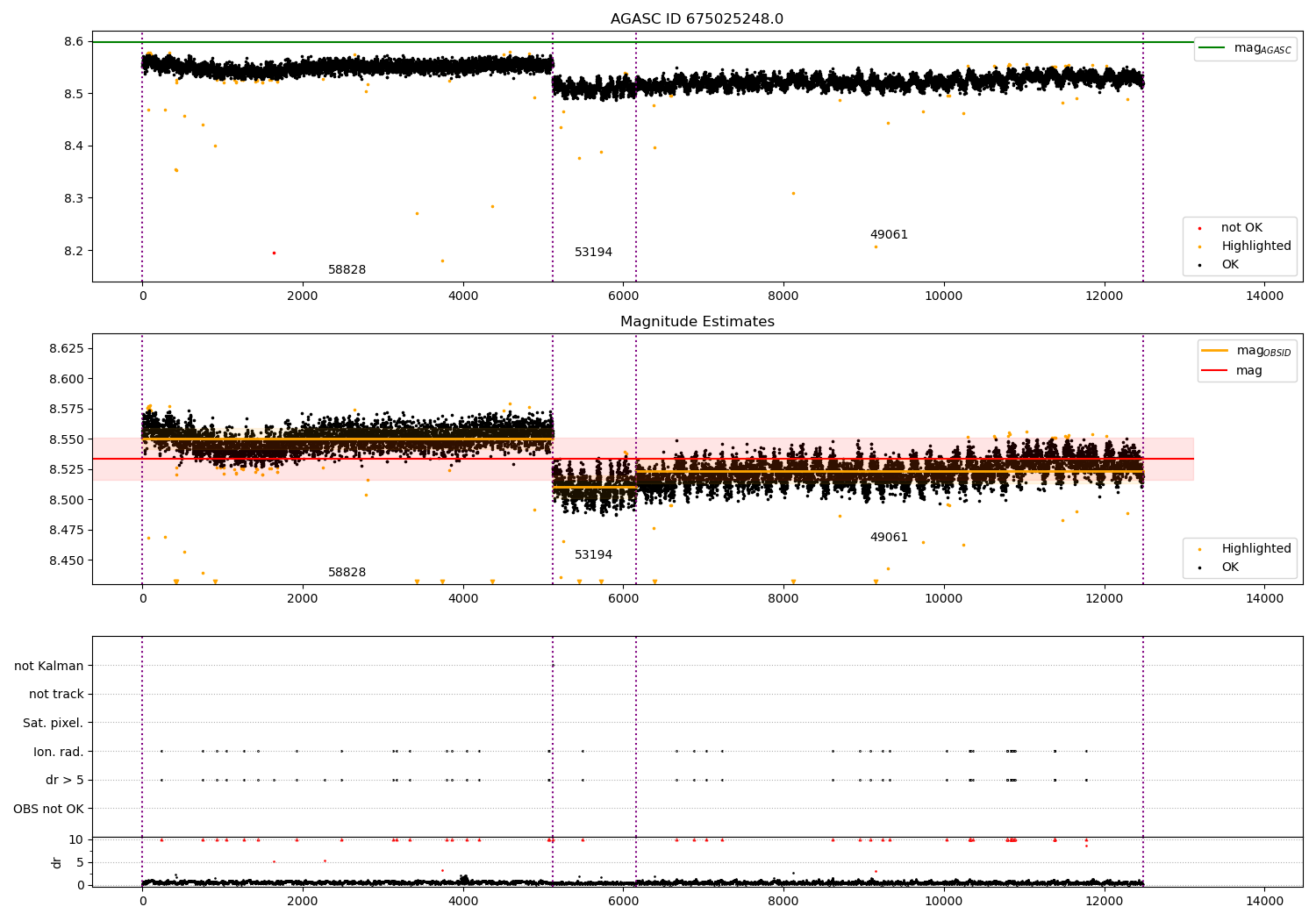
Task: Select the mag AGASC legend entry
Action: pos(1245,48)
